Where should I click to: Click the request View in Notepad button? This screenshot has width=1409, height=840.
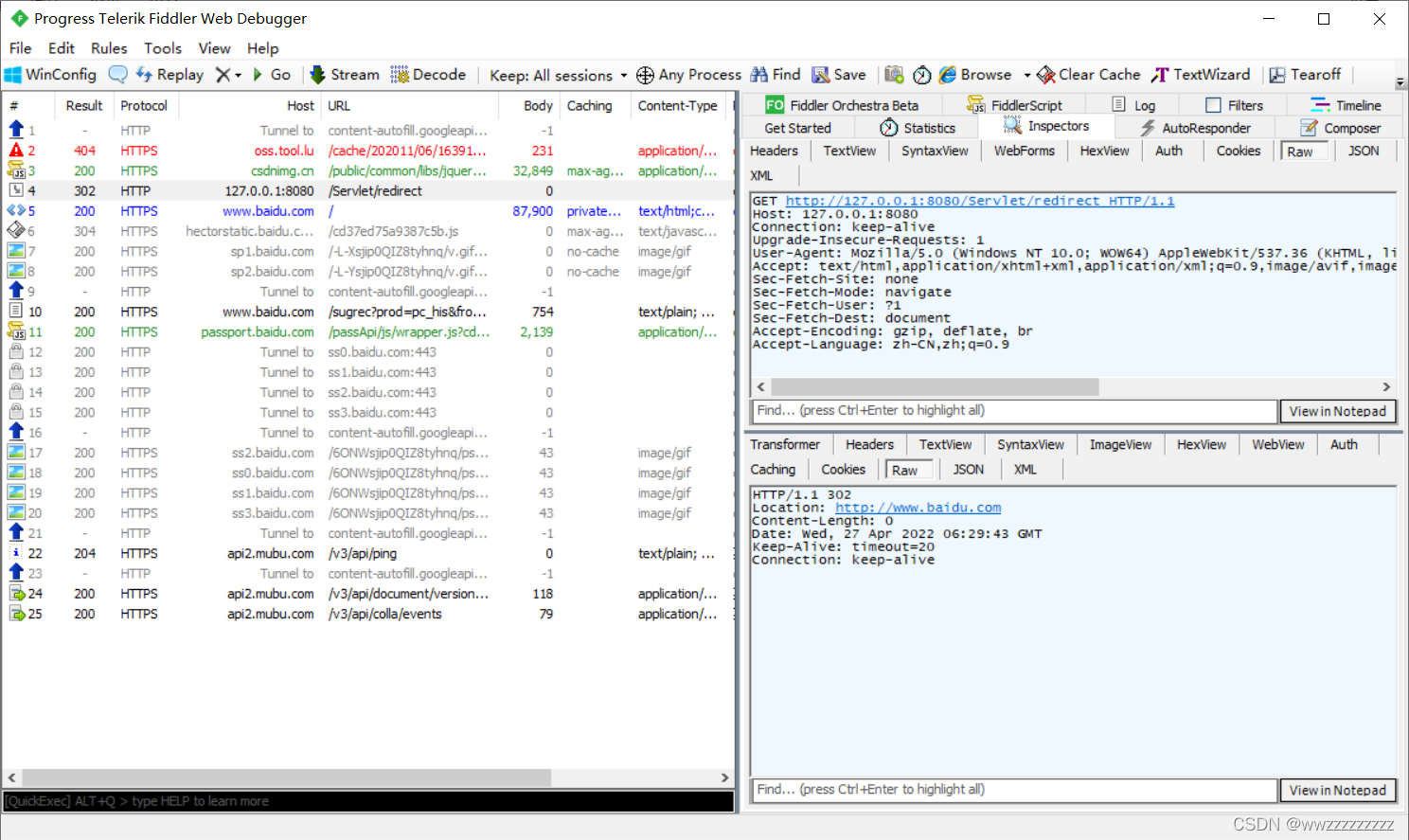[x=1337, y=411]
